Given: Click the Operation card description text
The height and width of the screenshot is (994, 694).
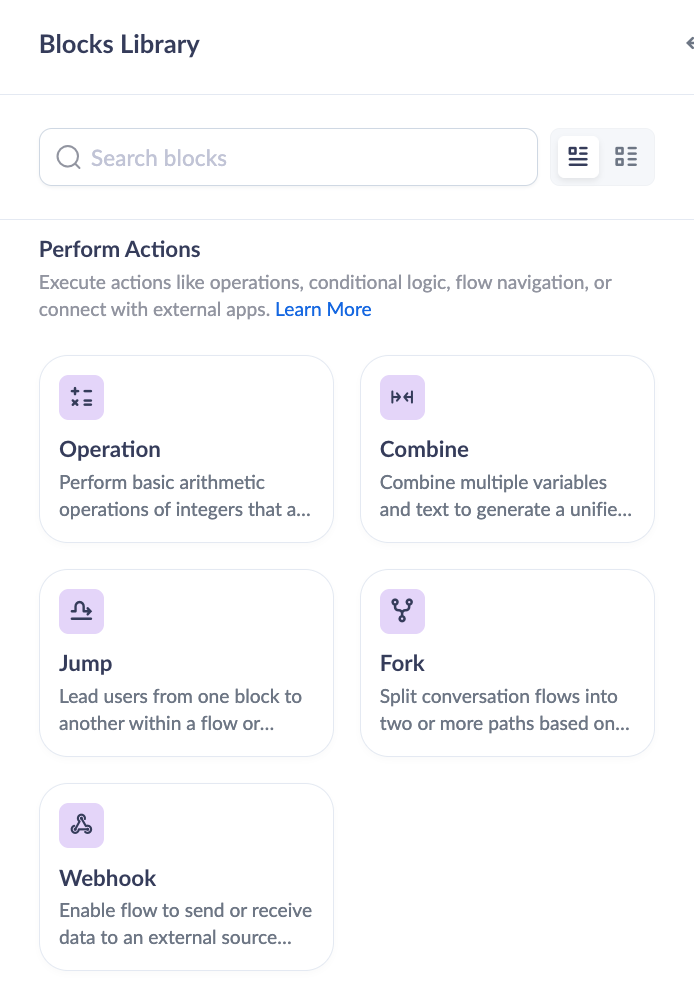Looking at the screenshot, I should [185, 496].
